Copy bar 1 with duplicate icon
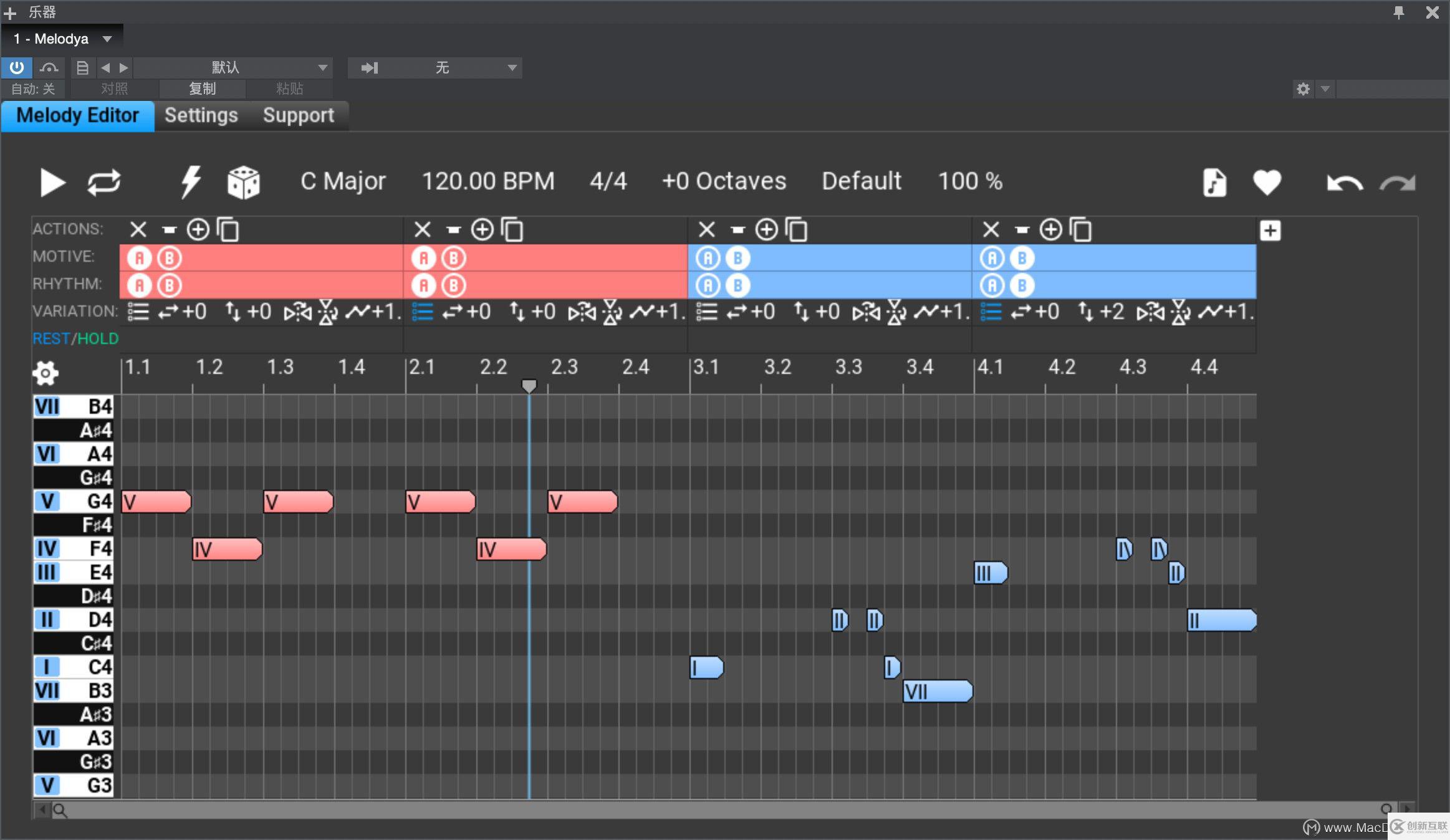Image resolution: width=1450 pixels, height=840 pixels. pos(228,229)
